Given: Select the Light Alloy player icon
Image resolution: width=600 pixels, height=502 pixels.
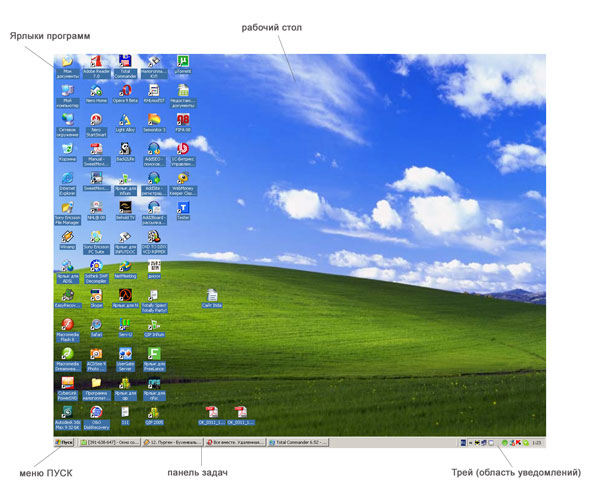Looking at the screenshot, I should coord(125,123).
